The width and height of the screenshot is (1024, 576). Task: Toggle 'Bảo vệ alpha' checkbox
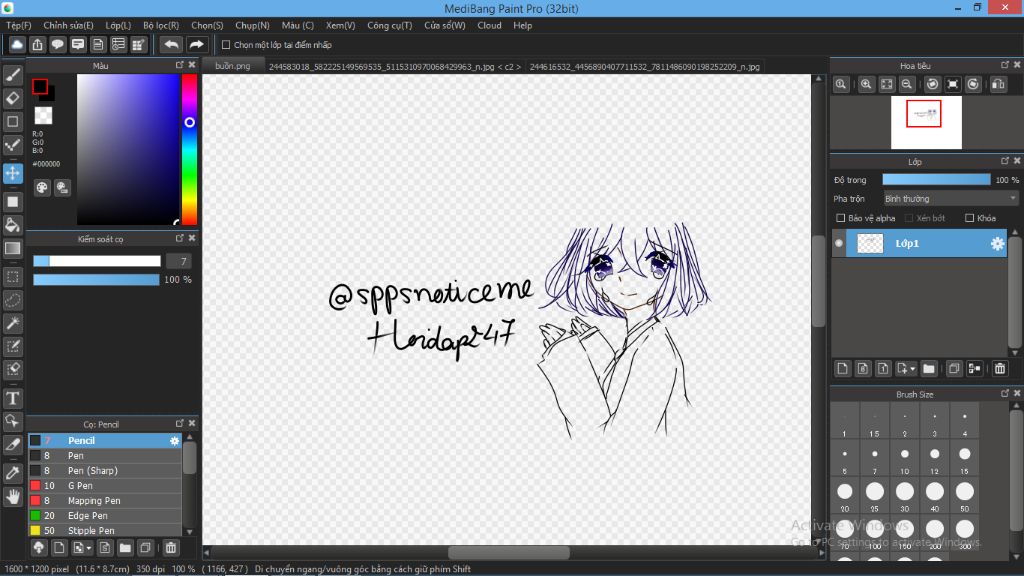point(840,218)
